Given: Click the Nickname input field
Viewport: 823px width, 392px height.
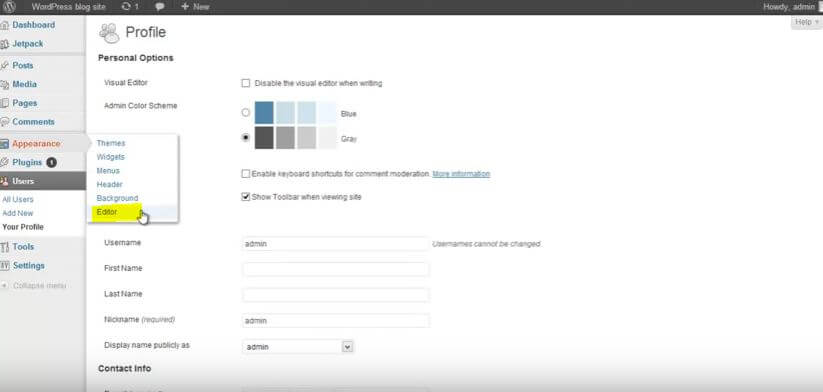Looking at the screenshot, I should point(335,321).
